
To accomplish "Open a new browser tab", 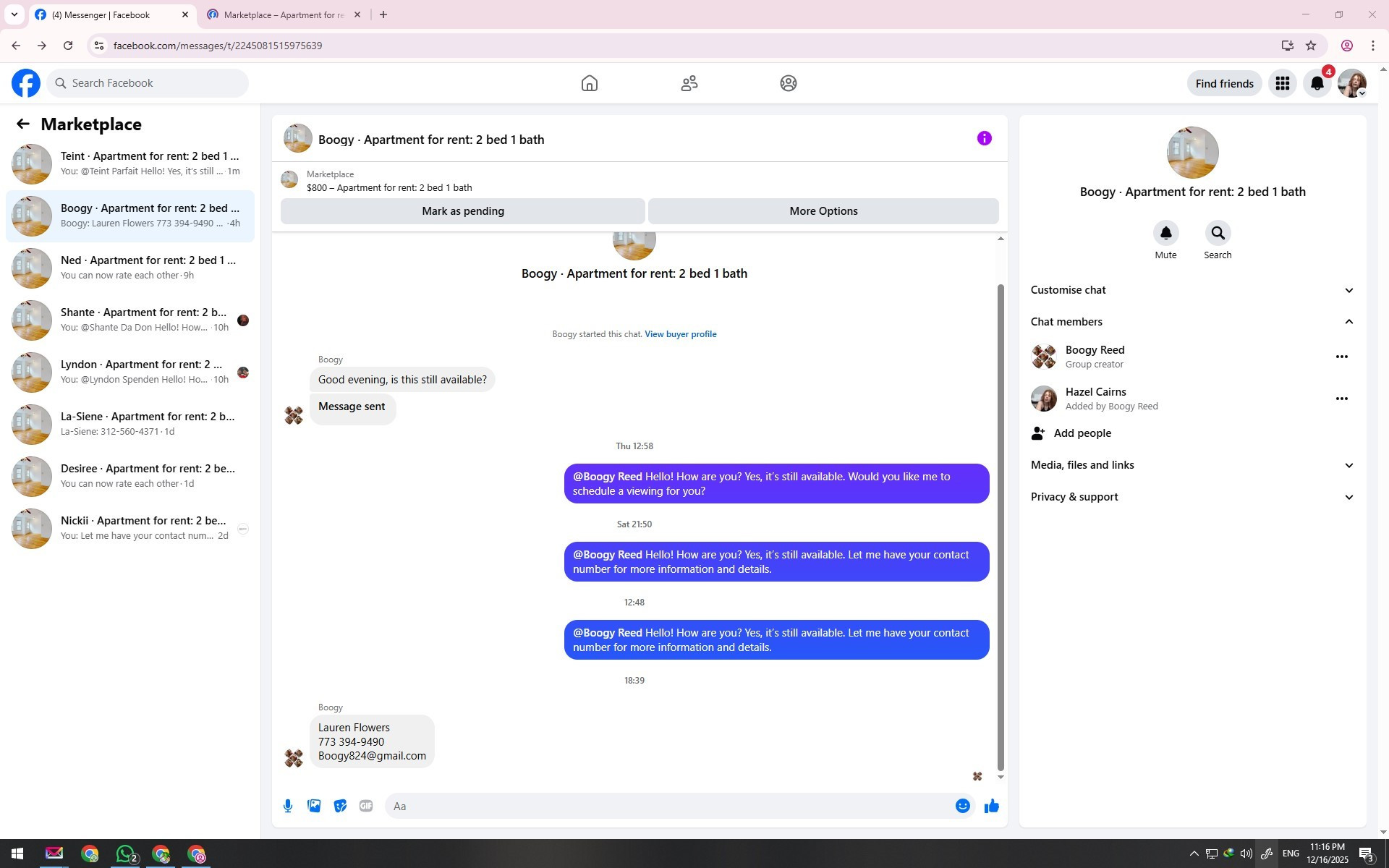I will pyautogui.click(x=383, y=14).
